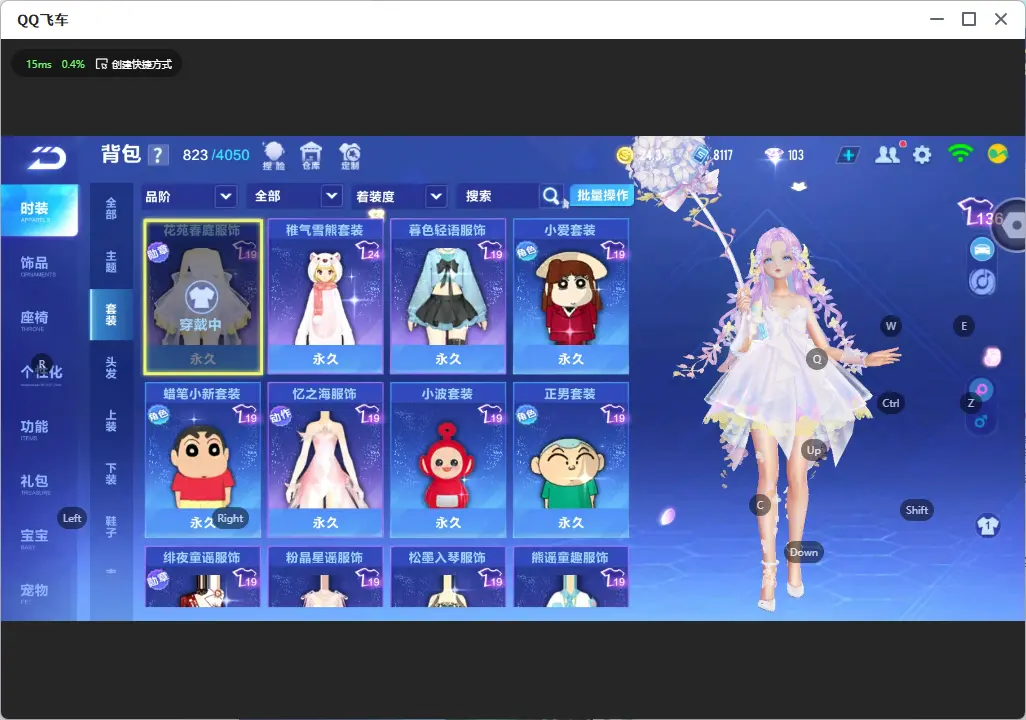
Task: Switch to the 饰品 tab
Action: 39,264
